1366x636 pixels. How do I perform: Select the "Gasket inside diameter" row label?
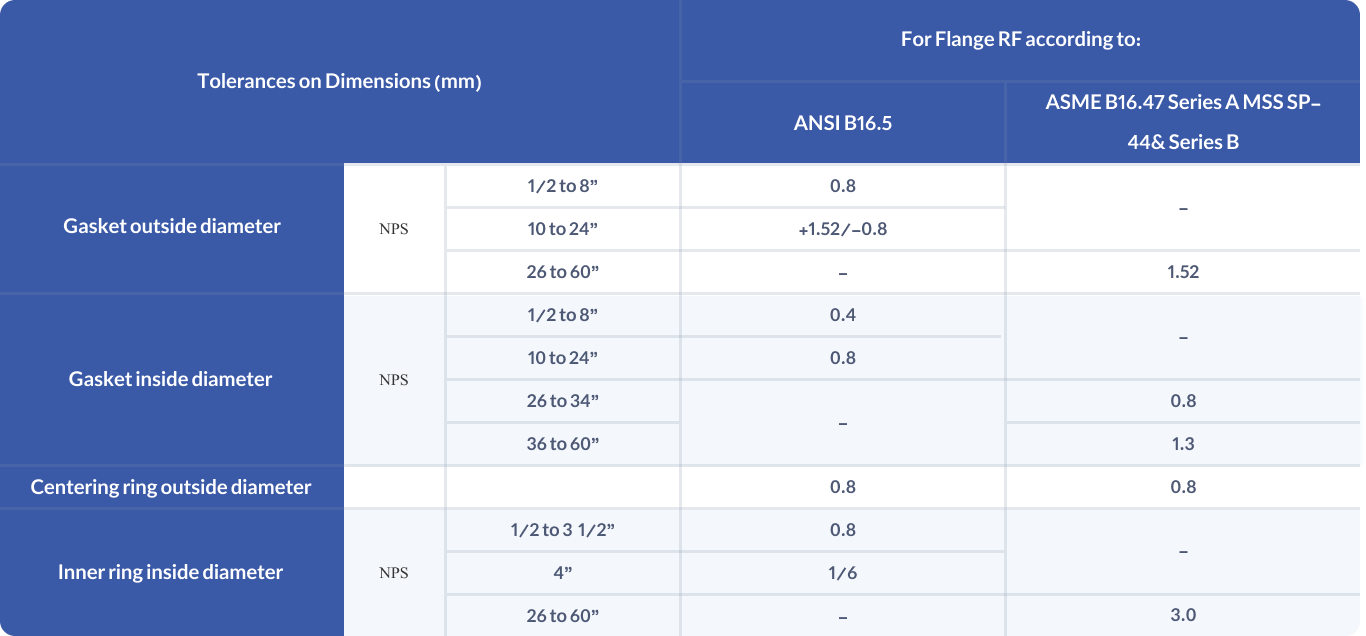[x=171, y=379]
